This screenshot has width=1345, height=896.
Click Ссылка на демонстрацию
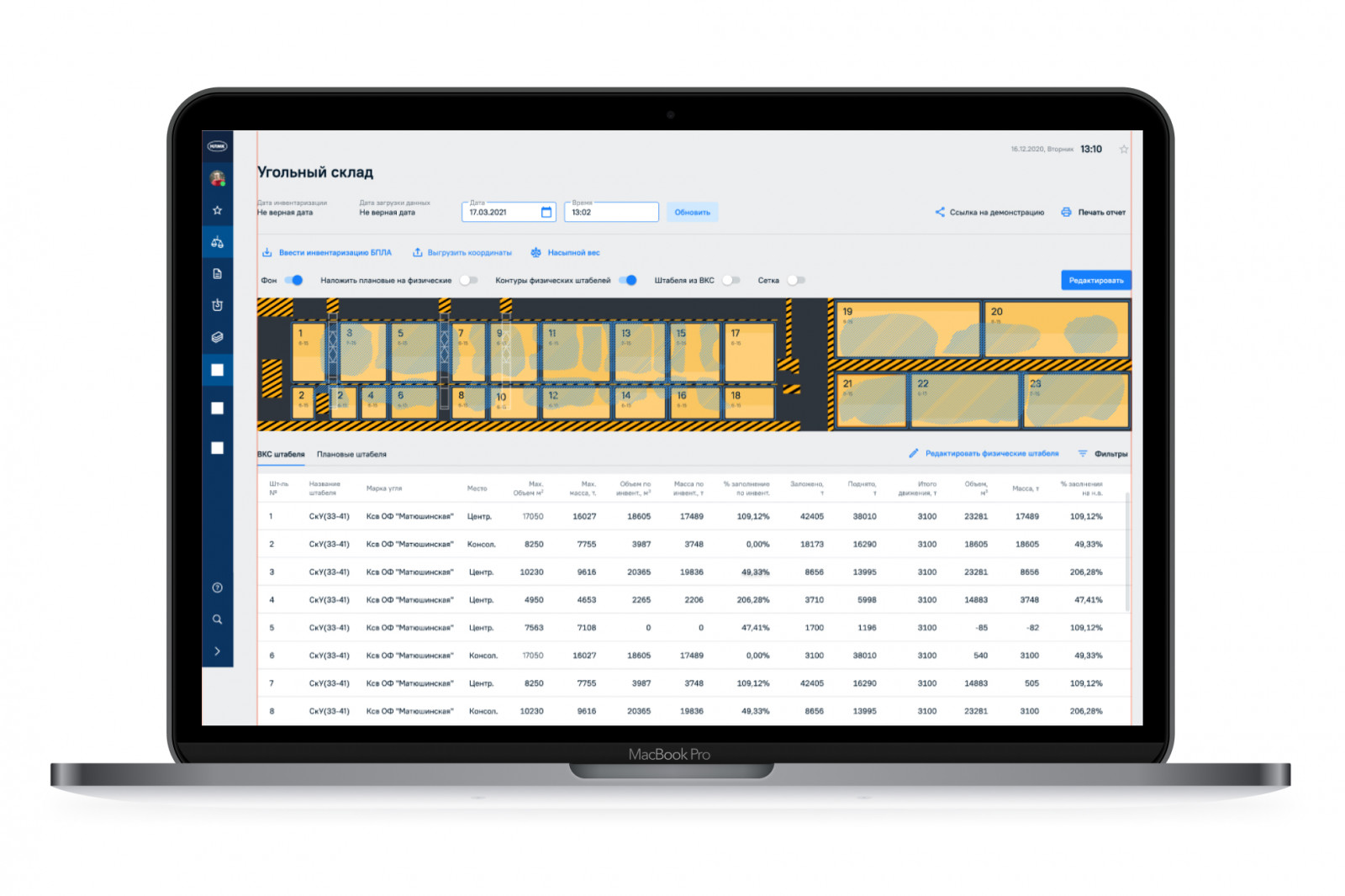click(989, 212)
